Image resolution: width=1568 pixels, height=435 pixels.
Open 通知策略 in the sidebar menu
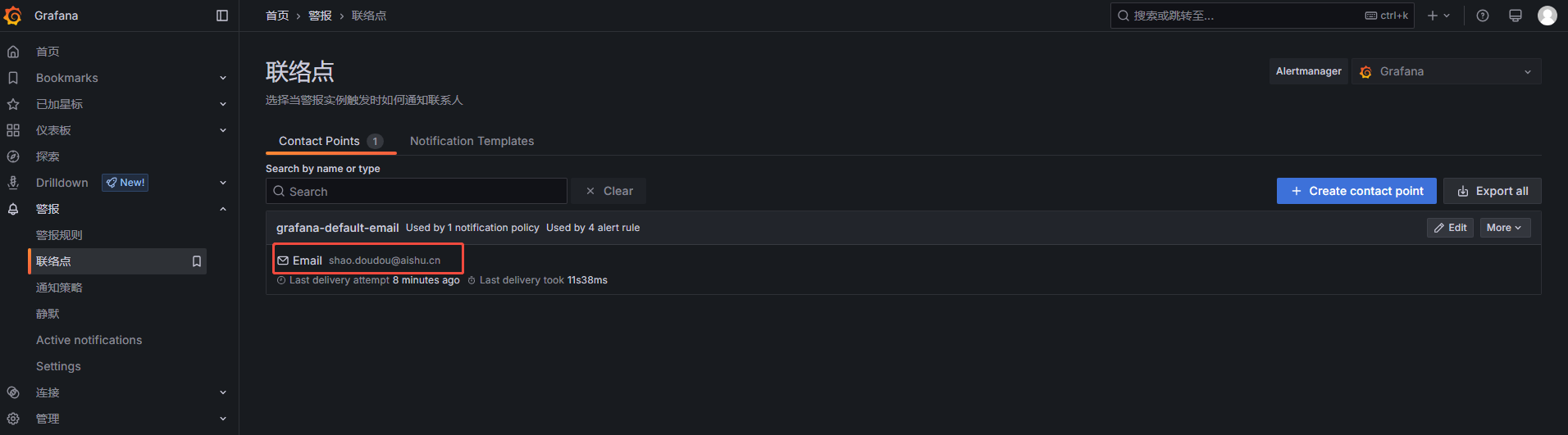[x=59, y=288]
